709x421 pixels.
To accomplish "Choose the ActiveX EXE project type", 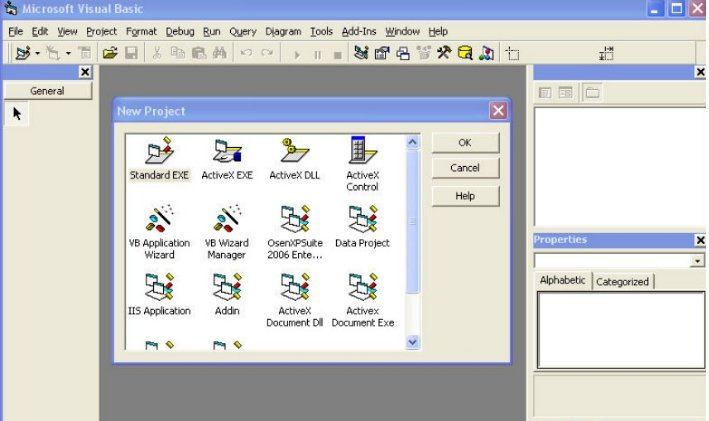I will [227, 151].
